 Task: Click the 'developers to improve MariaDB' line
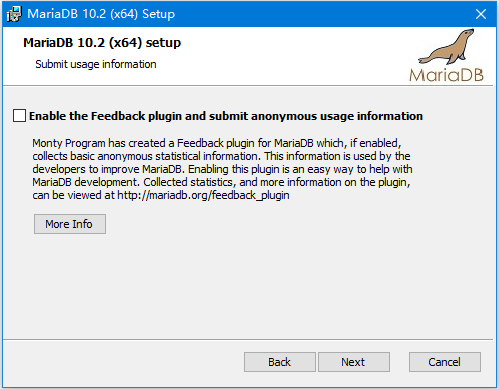point(222,169)
